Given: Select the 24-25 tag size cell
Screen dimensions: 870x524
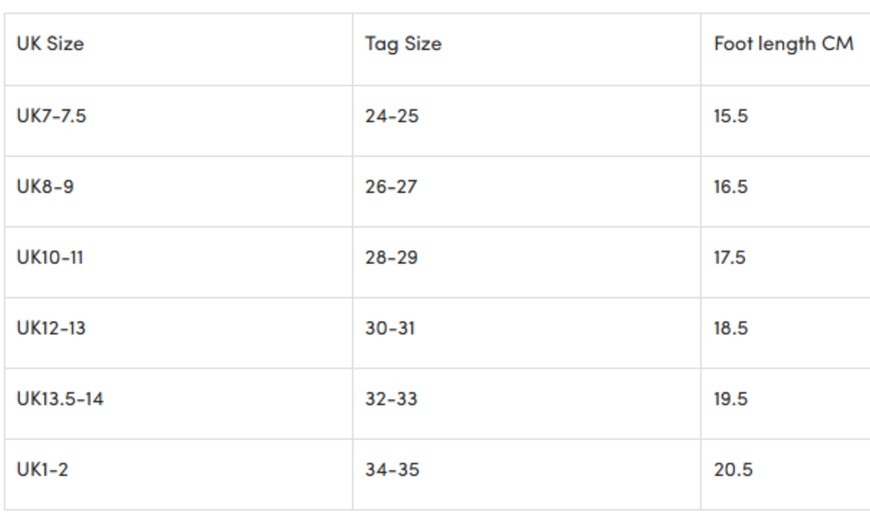Looking at the screenshot, I should point(392,116).
